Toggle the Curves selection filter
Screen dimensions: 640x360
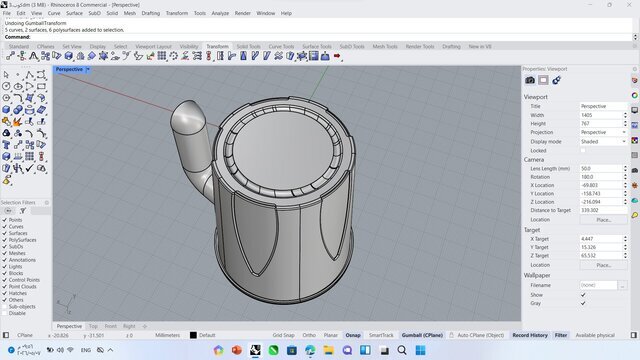(4, 227)
